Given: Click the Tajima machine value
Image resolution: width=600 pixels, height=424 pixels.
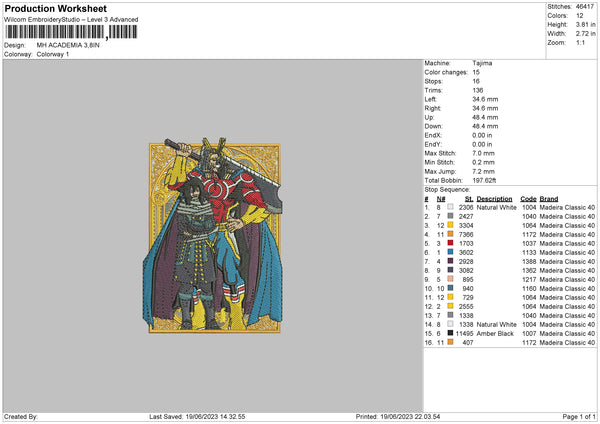Looking at the screenshot, I should (x=482, y=63).
